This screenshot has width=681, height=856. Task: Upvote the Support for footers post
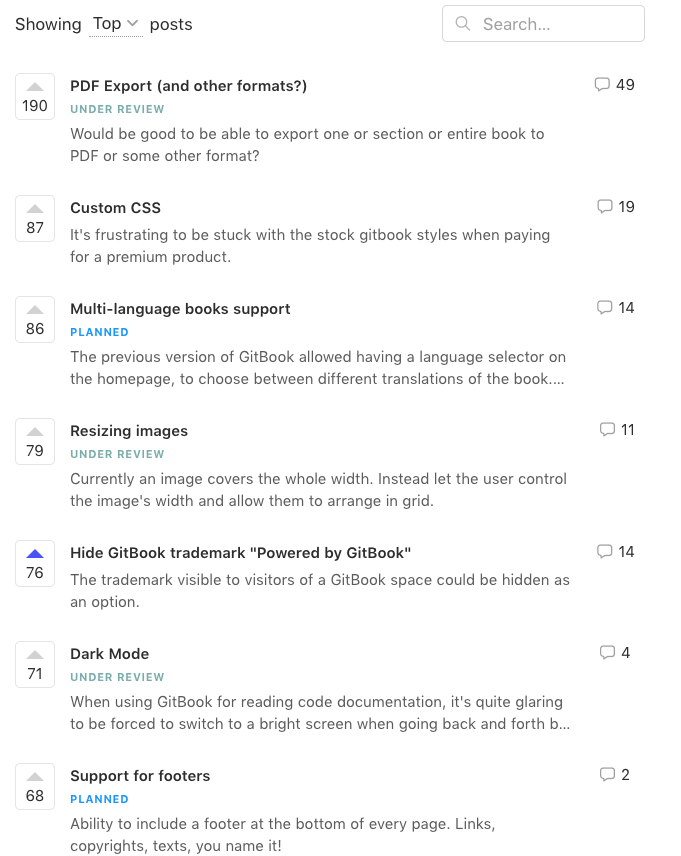click(35, 786)
